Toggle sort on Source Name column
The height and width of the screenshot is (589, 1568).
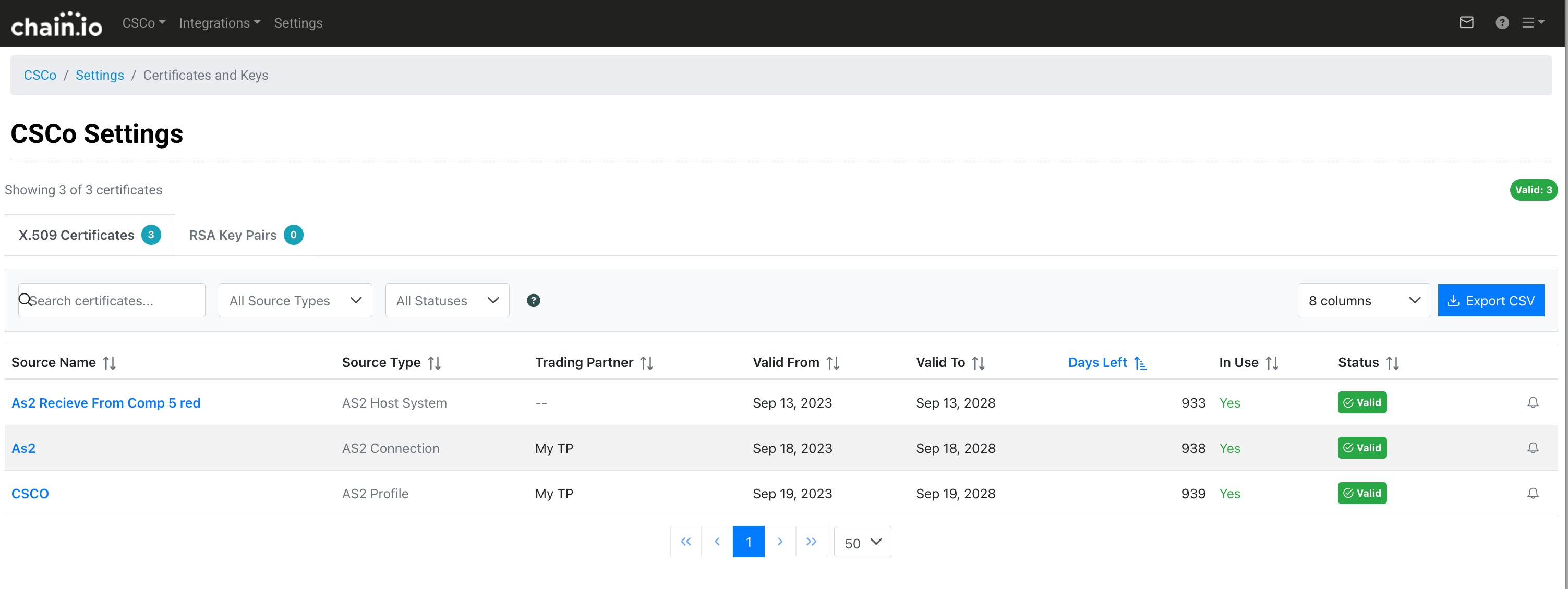point(110,363)
